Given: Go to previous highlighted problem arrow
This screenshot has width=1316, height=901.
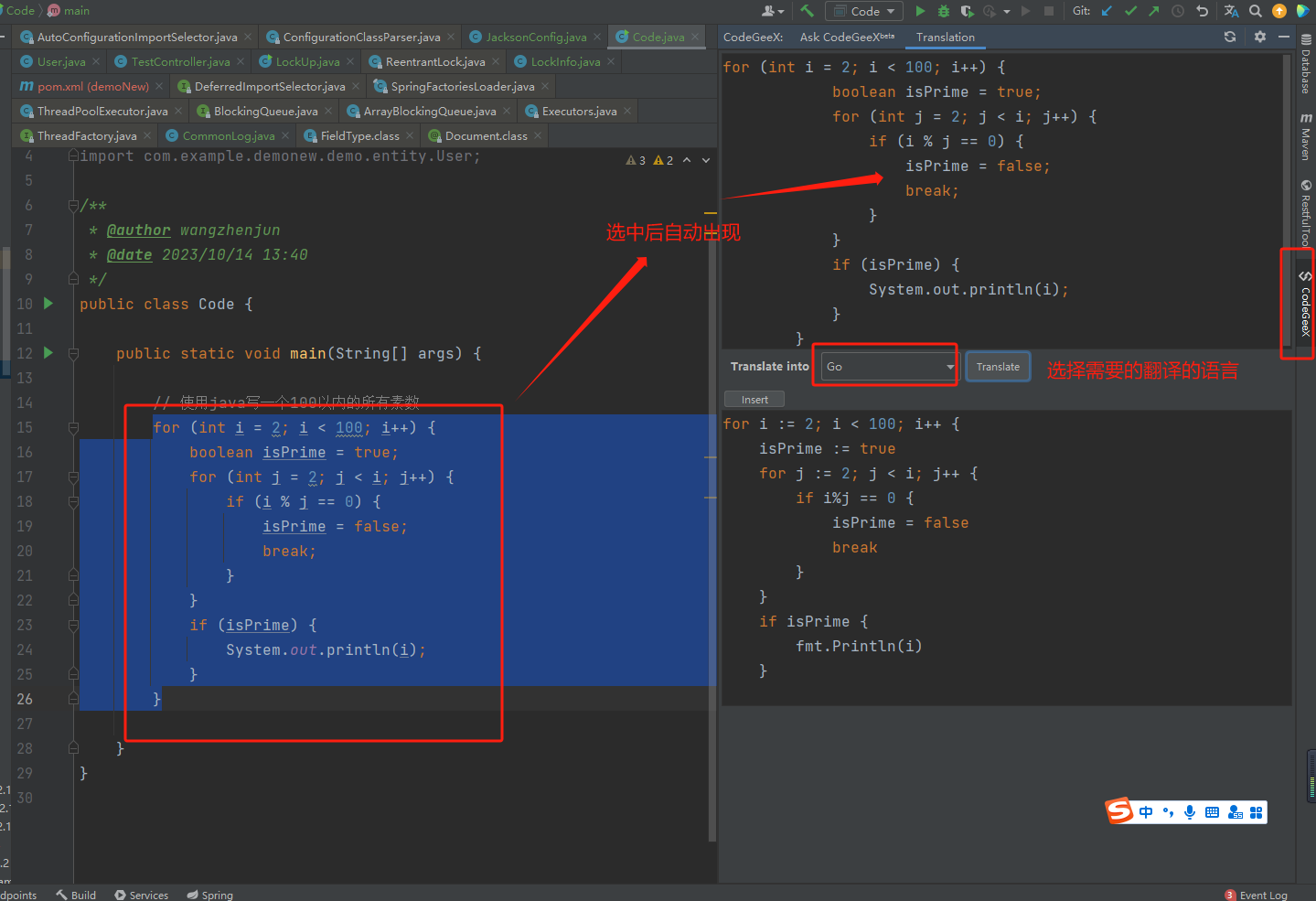Looking at the screenshot, I should 687,160.
